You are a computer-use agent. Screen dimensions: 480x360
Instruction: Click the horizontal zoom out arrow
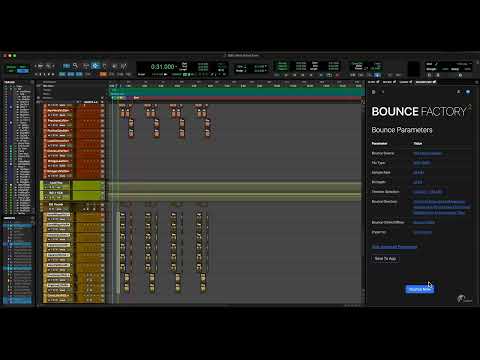(36, 66)
